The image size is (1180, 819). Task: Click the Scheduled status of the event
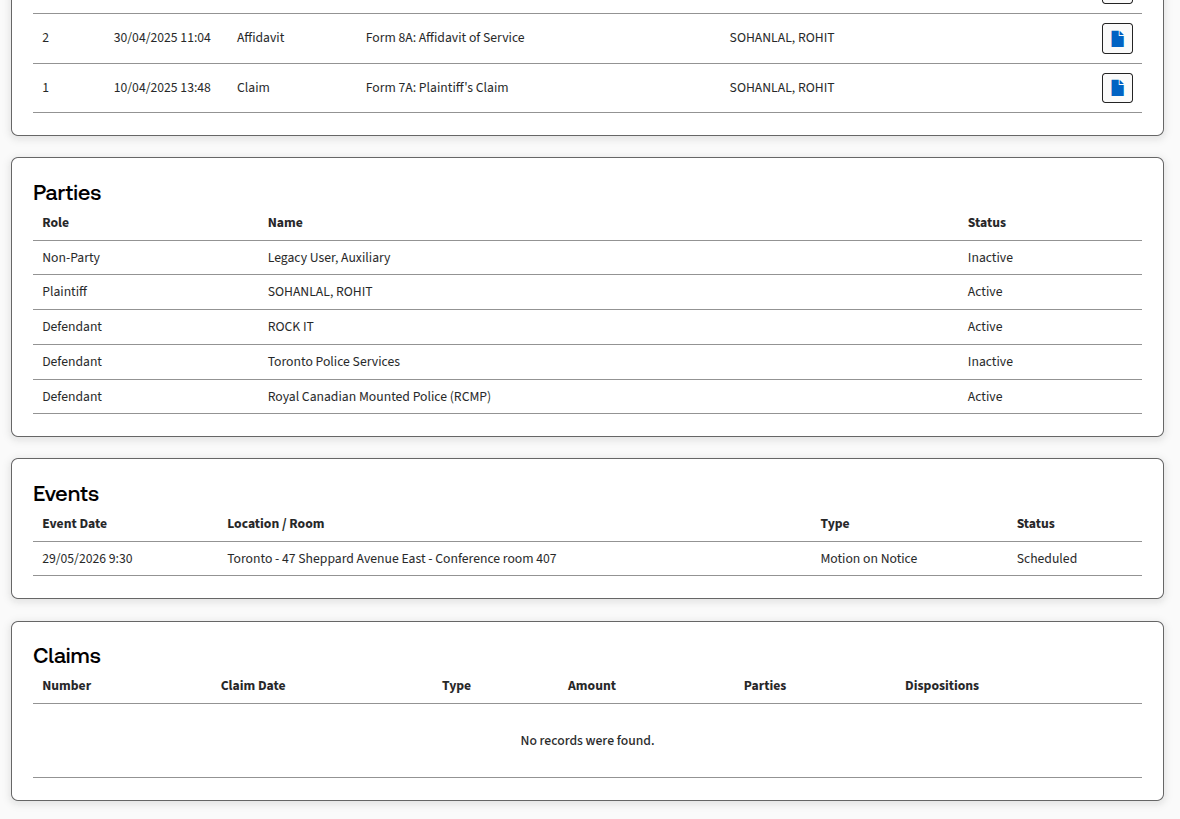[x=1047, y=559]
